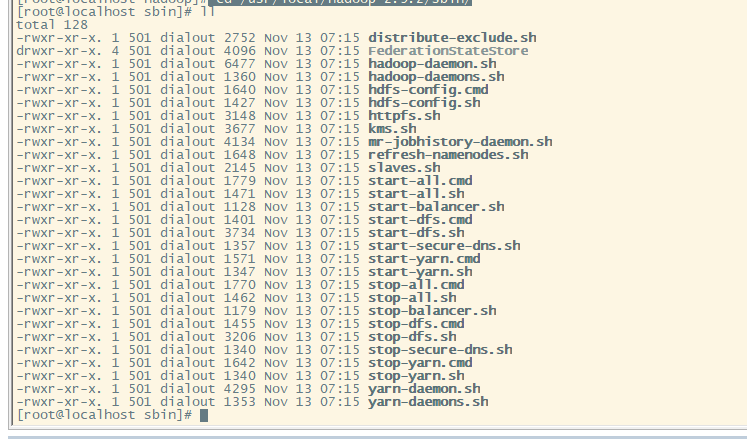Click stop-dfs.cmd filename
Image resolution: width=747 pixels, height=439 pixels.
click(416, 324)
